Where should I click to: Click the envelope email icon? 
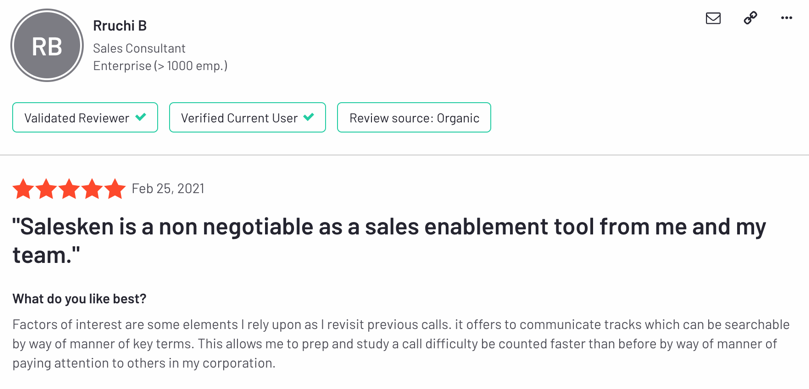713,18
